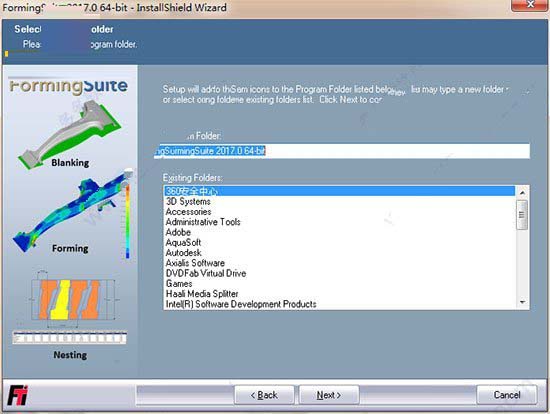Select the 360安全中心 folder entry
The image size is (550, 414).
click(339, 191)
